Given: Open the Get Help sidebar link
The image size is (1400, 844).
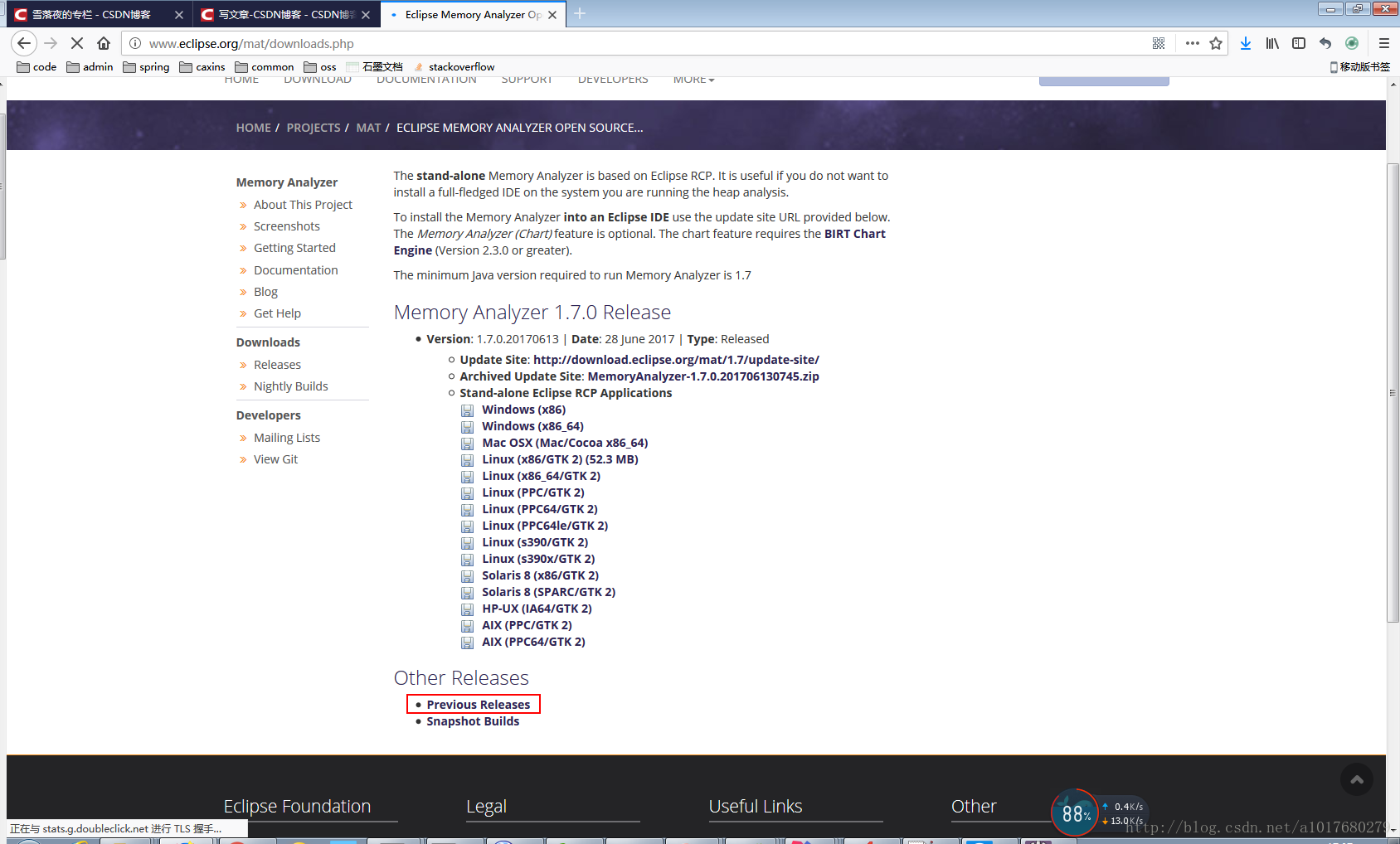Looking at the screenshot, I should (x=277, y=313).
